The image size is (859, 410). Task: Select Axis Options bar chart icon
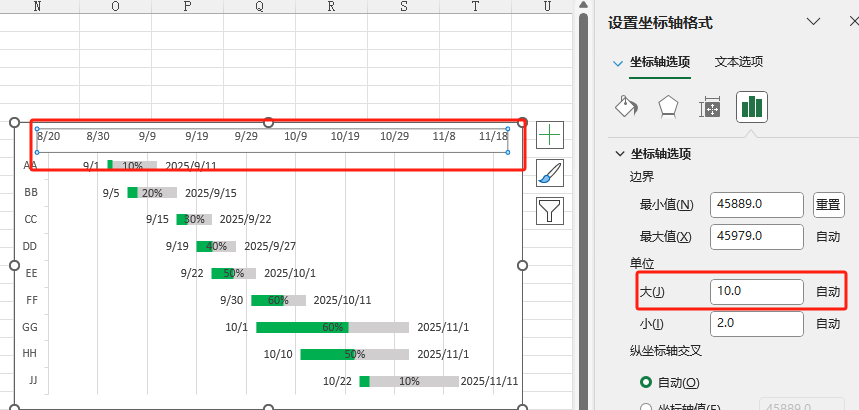[752, 107]
